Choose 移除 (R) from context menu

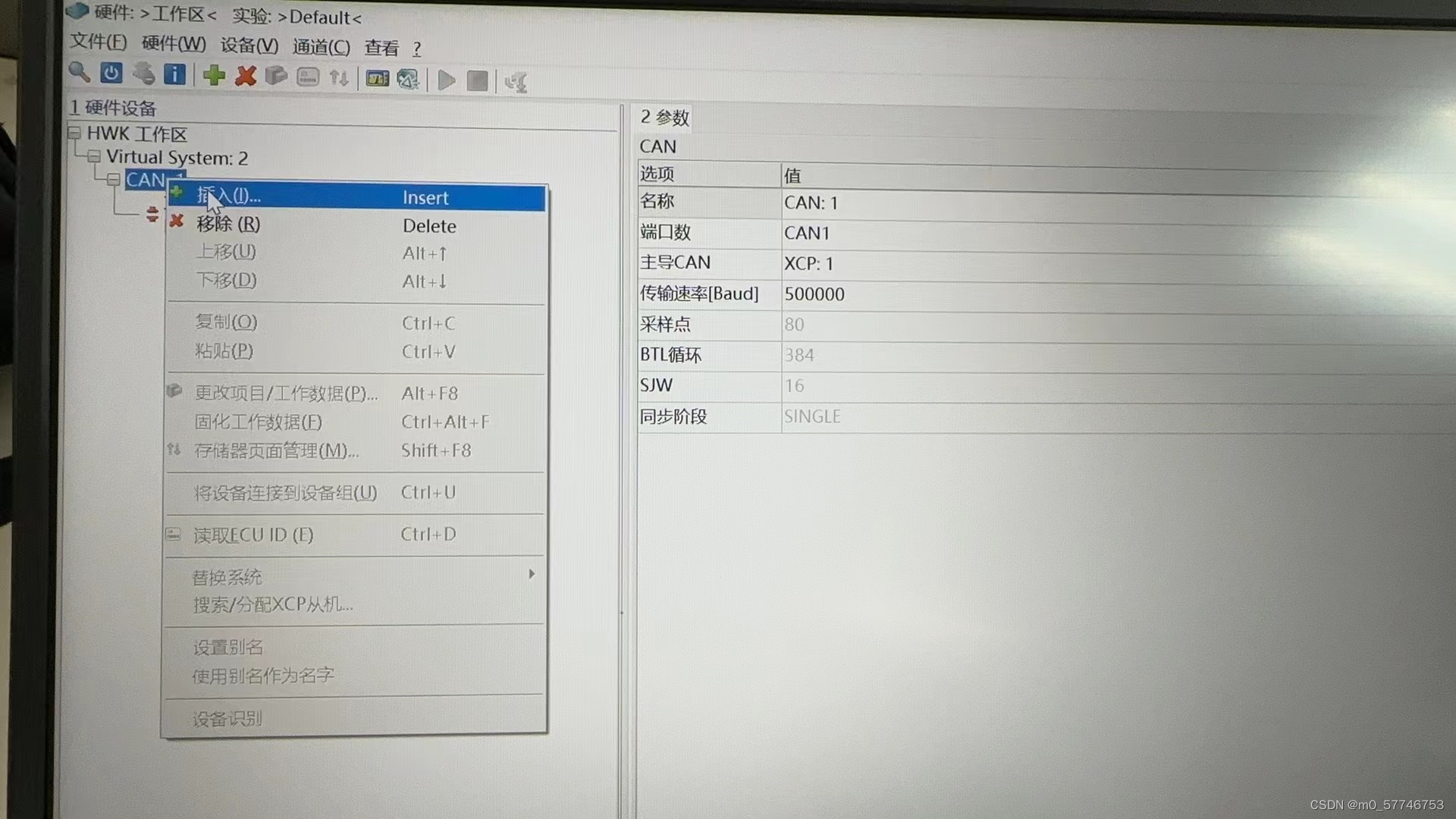[227, 224]
